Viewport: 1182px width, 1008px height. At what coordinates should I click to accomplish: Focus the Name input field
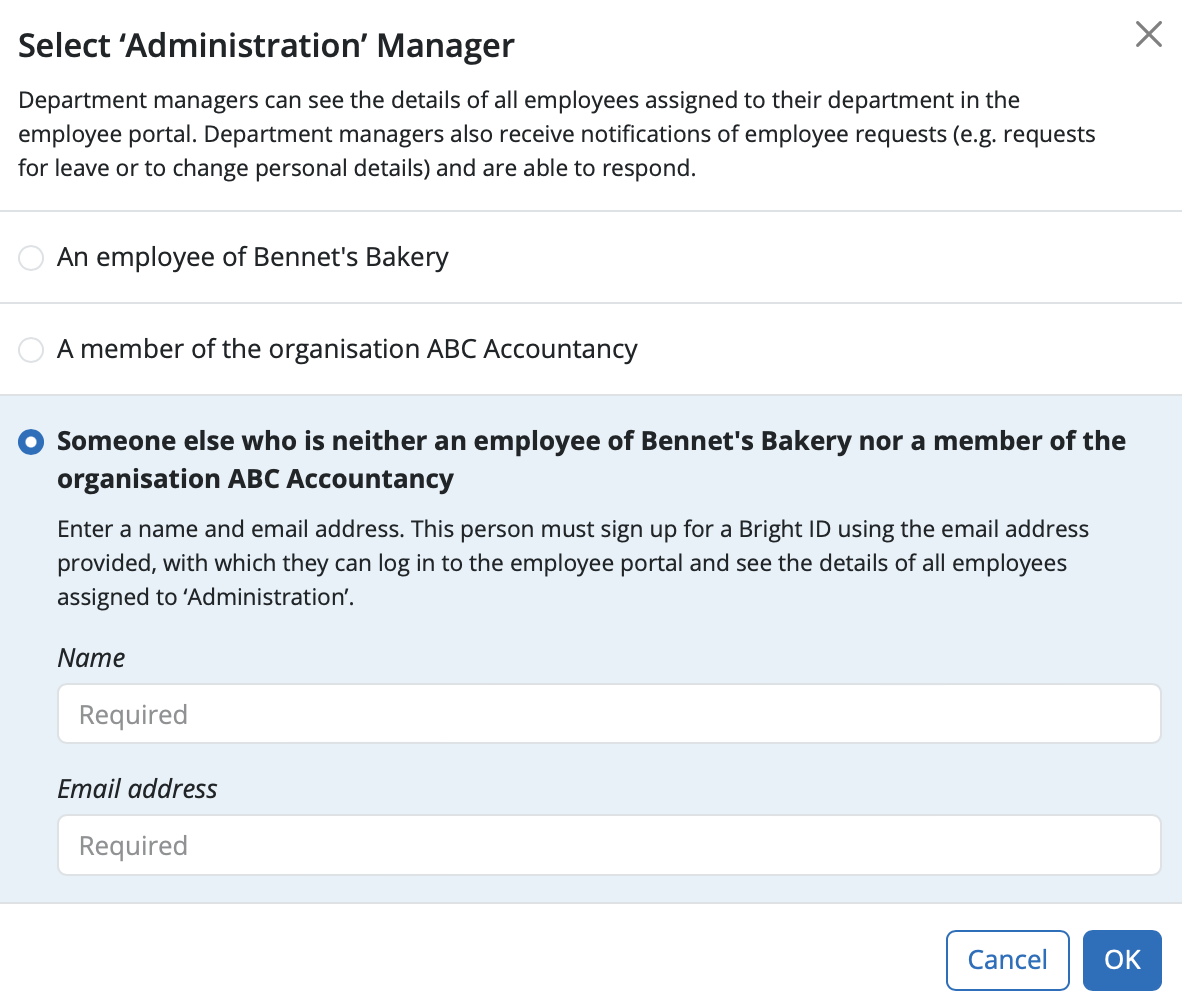pyautogui.click(x=609, y=714)
